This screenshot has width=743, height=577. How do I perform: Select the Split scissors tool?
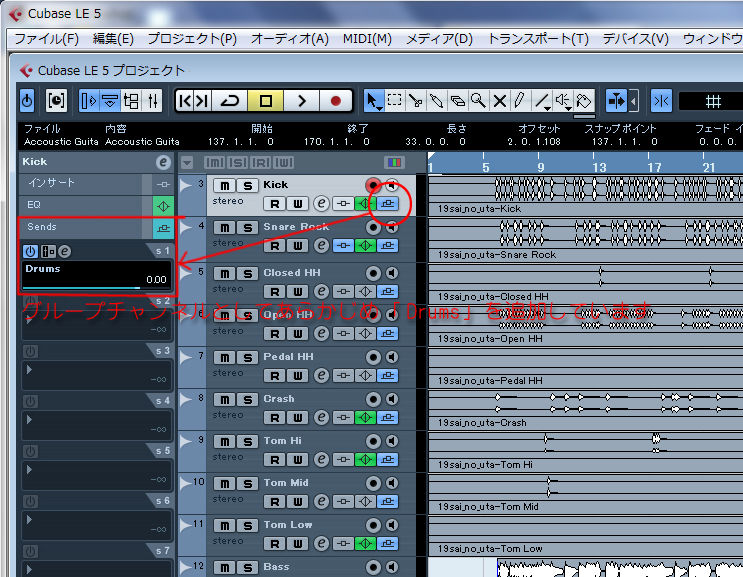(x=416, y=101)
